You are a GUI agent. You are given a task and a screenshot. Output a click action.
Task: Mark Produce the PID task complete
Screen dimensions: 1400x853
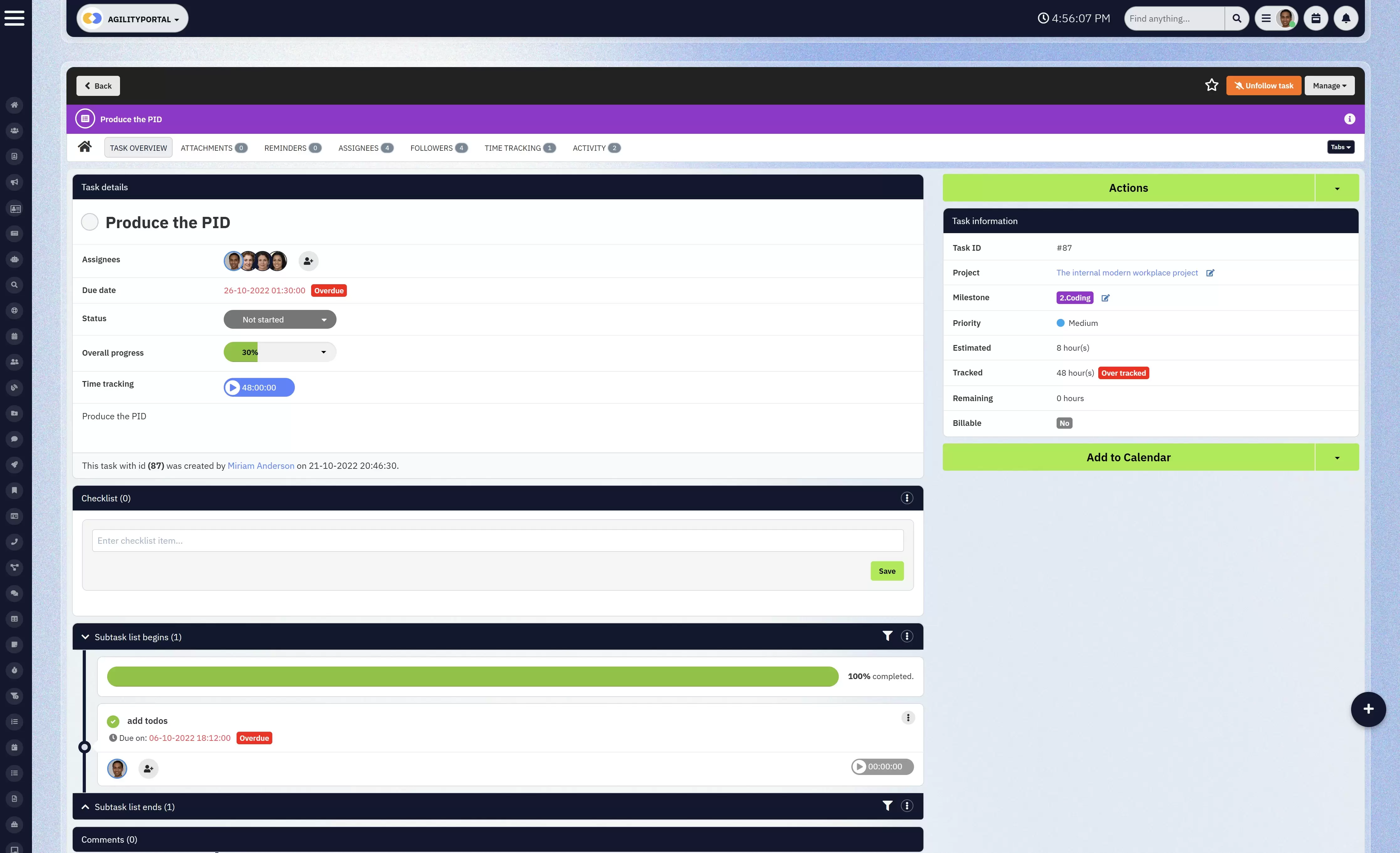(x=90, y=222)
